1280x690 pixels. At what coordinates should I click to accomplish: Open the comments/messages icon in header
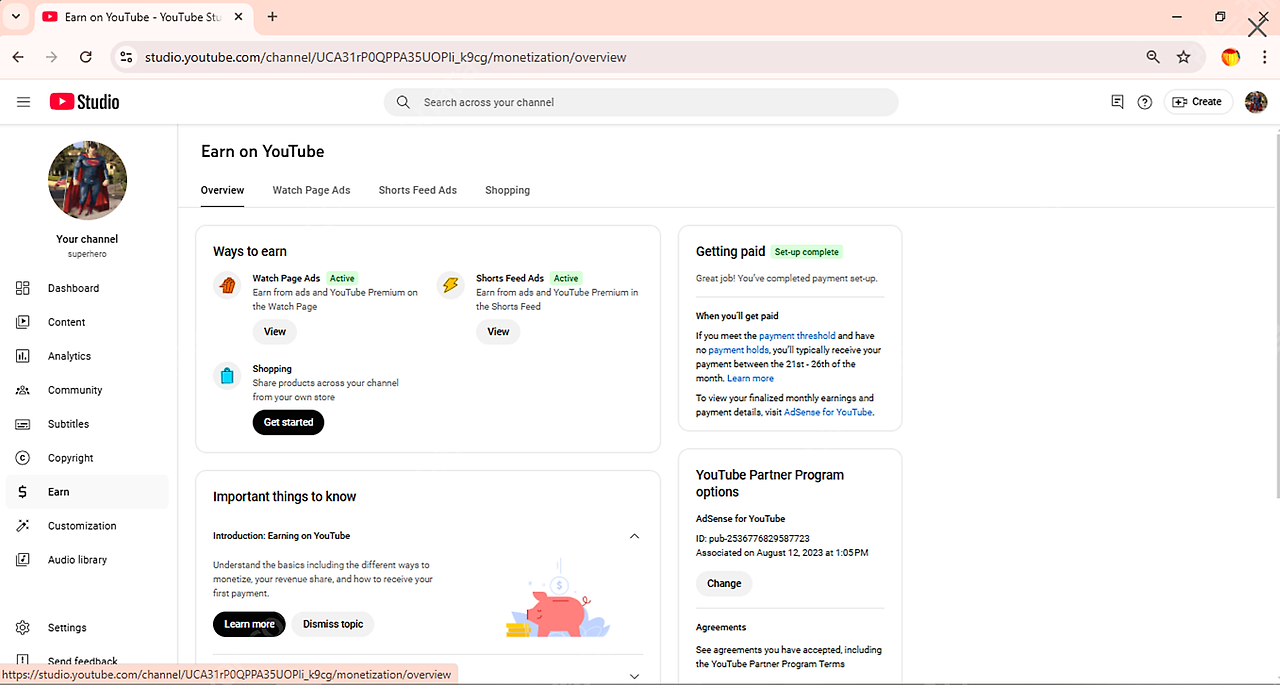pyautogui.click(x=1117, y=102)
